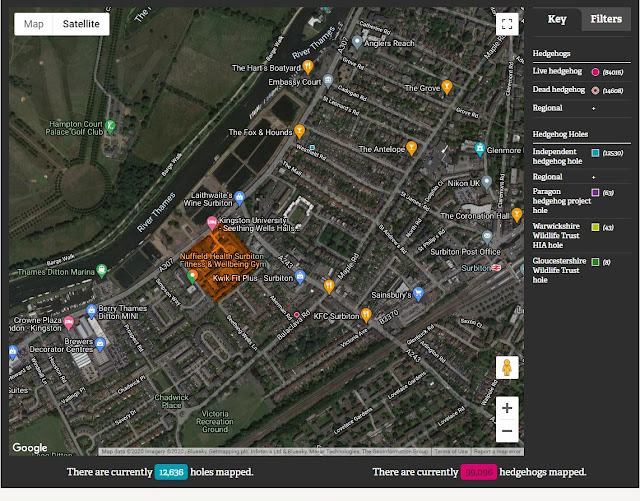Click the live hedgehog dot on Balaclava Rd

point(297,314)
